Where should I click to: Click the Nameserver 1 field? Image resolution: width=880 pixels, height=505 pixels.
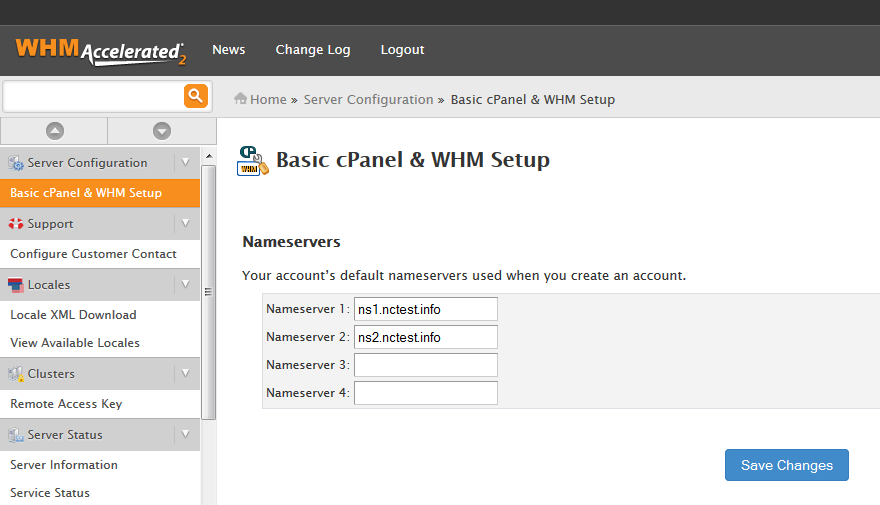pyautogui.click(x=425, y=309)
